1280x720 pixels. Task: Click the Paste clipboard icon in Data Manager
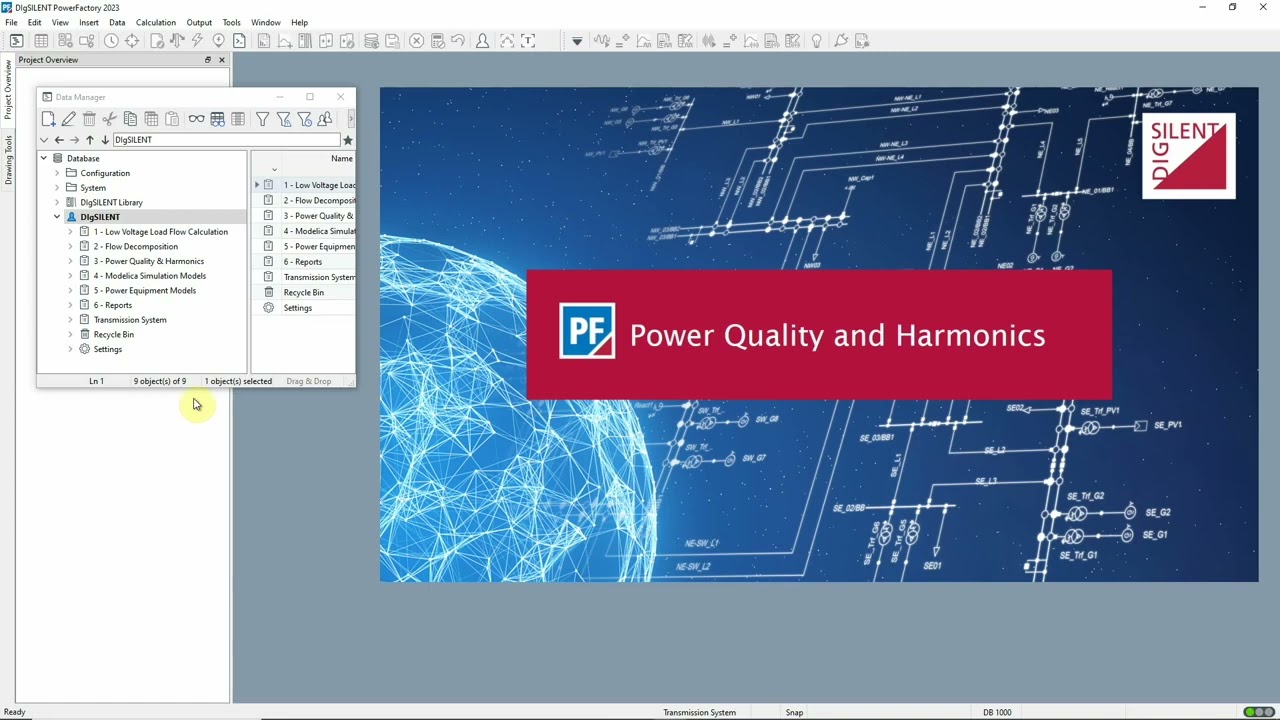pos(172,119)
